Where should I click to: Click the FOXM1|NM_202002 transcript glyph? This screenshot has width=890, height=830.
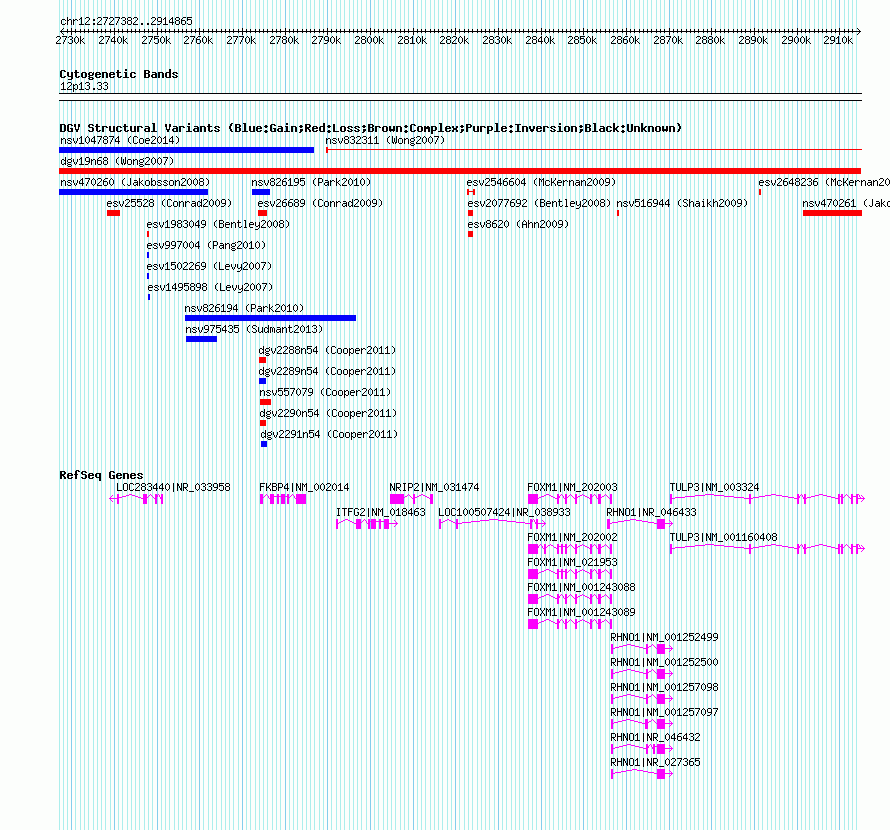570,549
